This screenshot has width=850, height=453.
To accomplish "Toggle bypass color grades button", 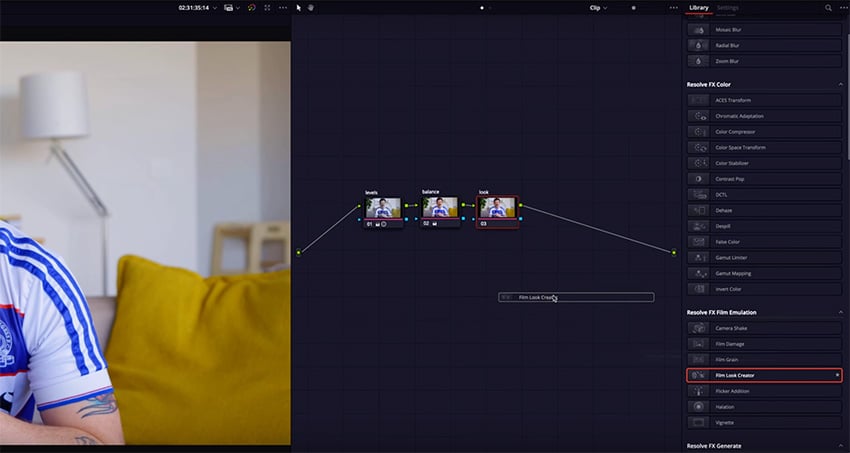I will click(252, 8).
